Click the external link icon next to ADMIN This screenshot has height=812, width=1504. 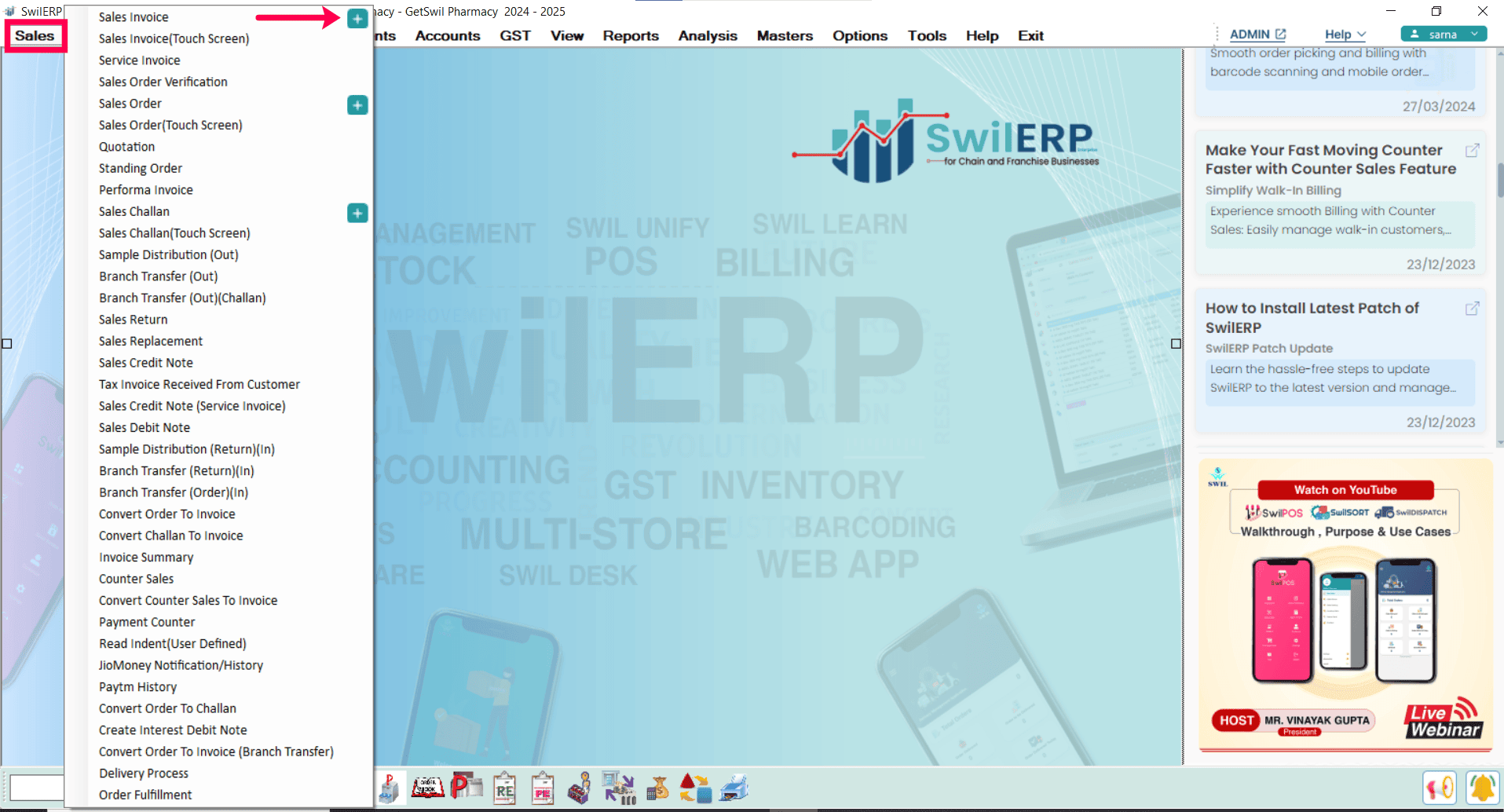tap(1281, 35)
